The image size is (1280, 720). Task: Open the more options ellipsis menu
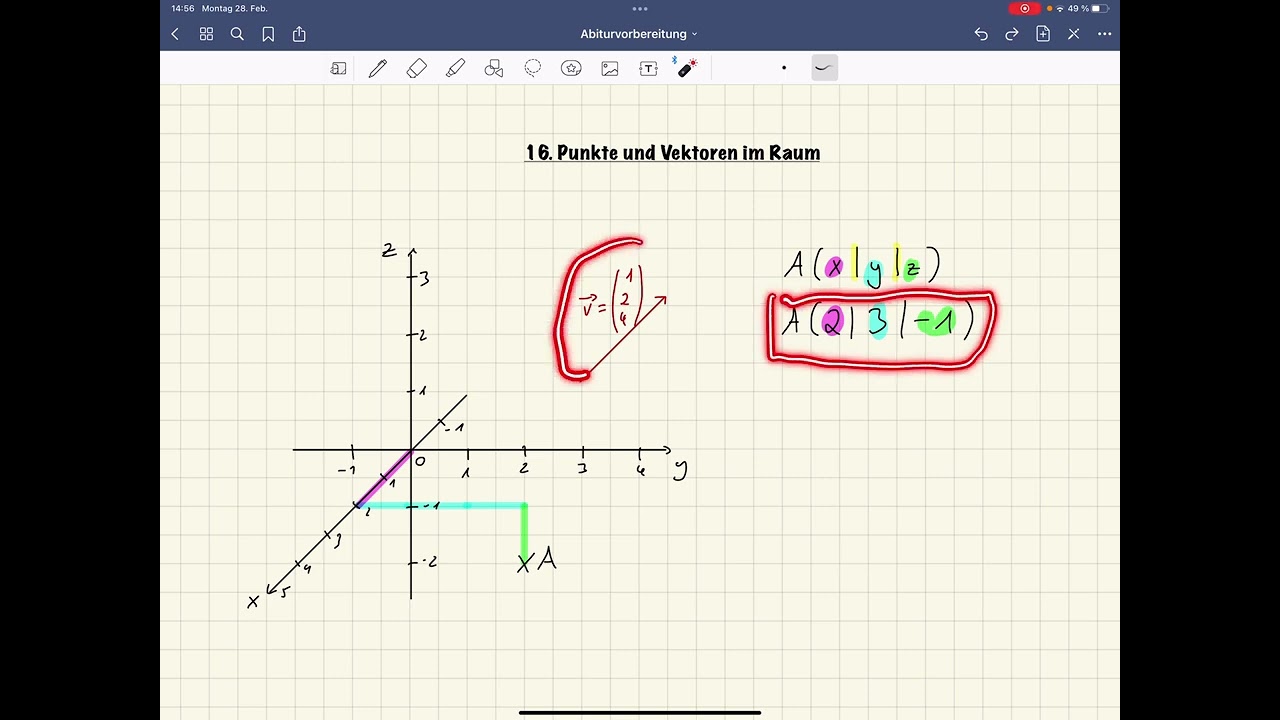(x=1105, y=34)
